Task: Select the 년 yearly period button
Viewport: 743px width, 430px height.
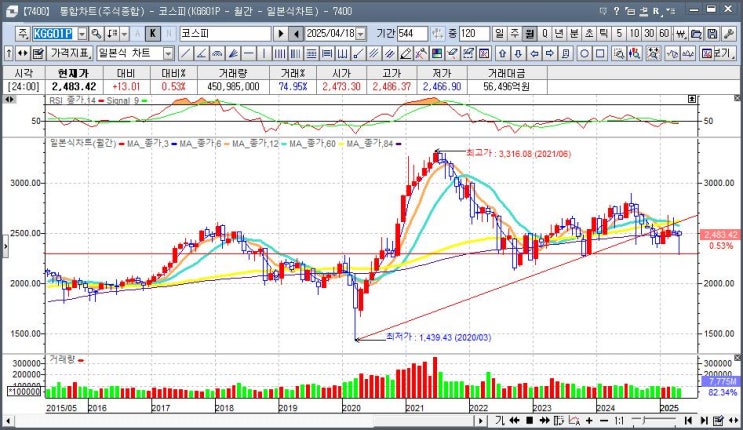Action: [x=559, y=34]
